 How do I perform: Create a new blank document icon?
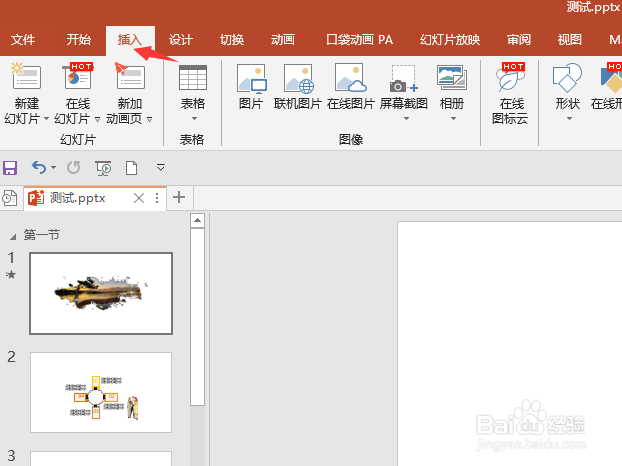pyautogui.click(x=132, y=168)
